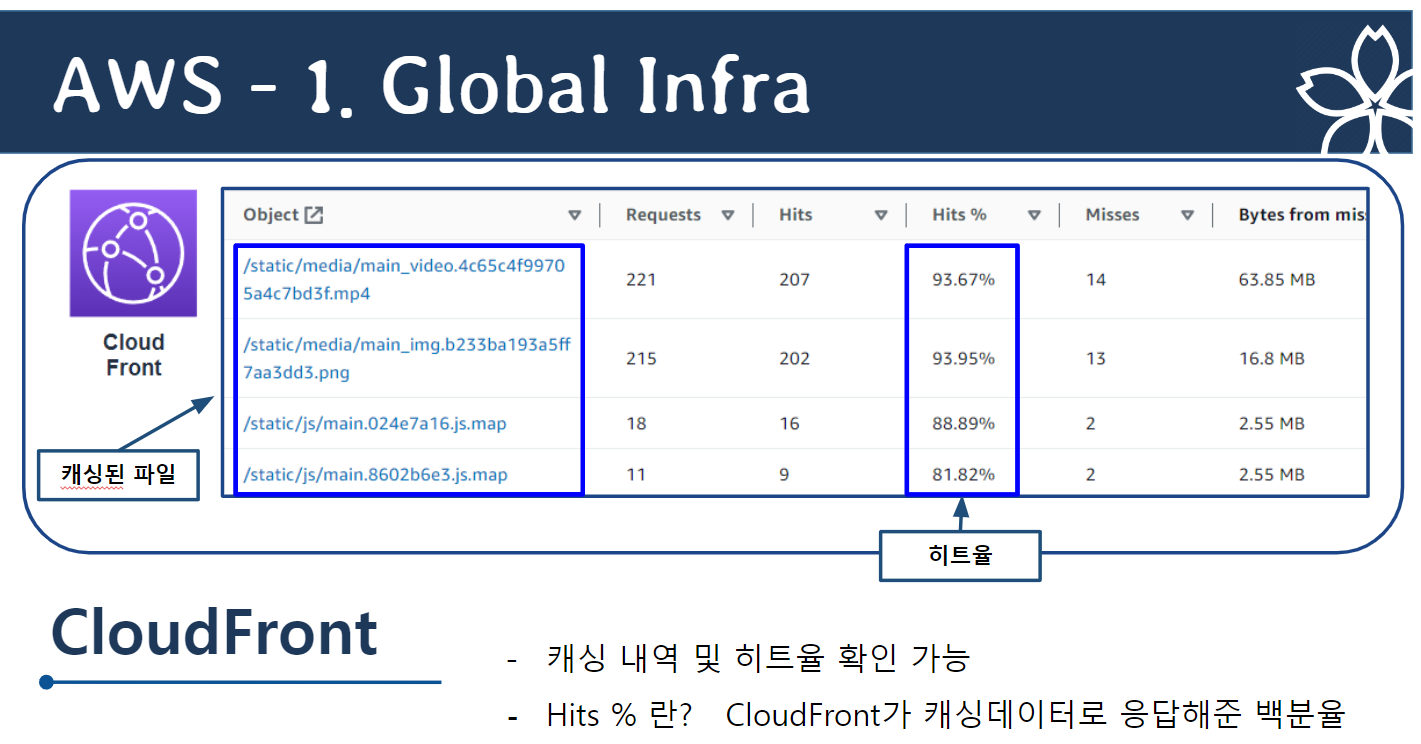Viewport: 1421px width, 744px height.
Task: Open the main_img png object link
Action: tap(407, 359)
